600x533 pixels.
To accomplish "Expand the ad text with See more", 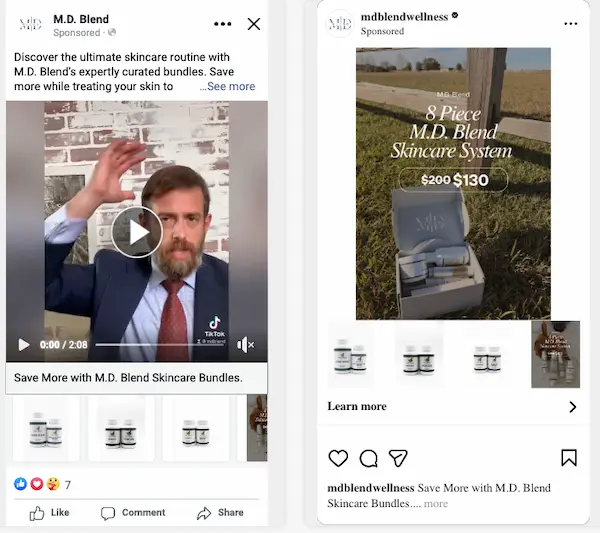I will tap(227, 86).
